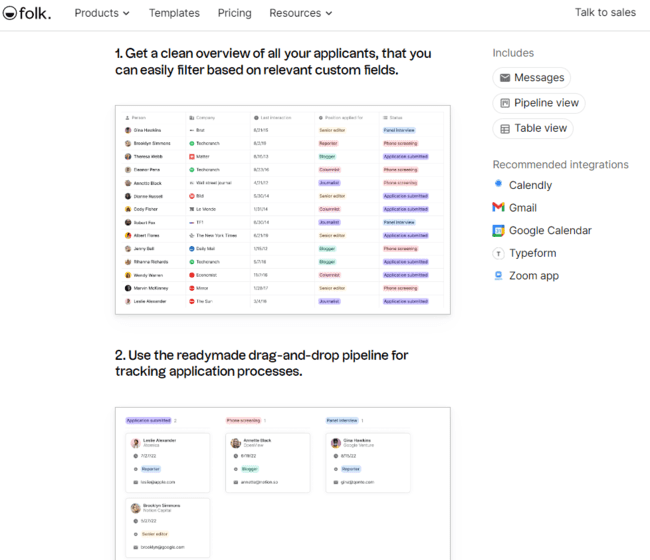Click the Gmail logo icon
Image resolution: width=650 pixels, height=560 pixels.
point(498,207)
